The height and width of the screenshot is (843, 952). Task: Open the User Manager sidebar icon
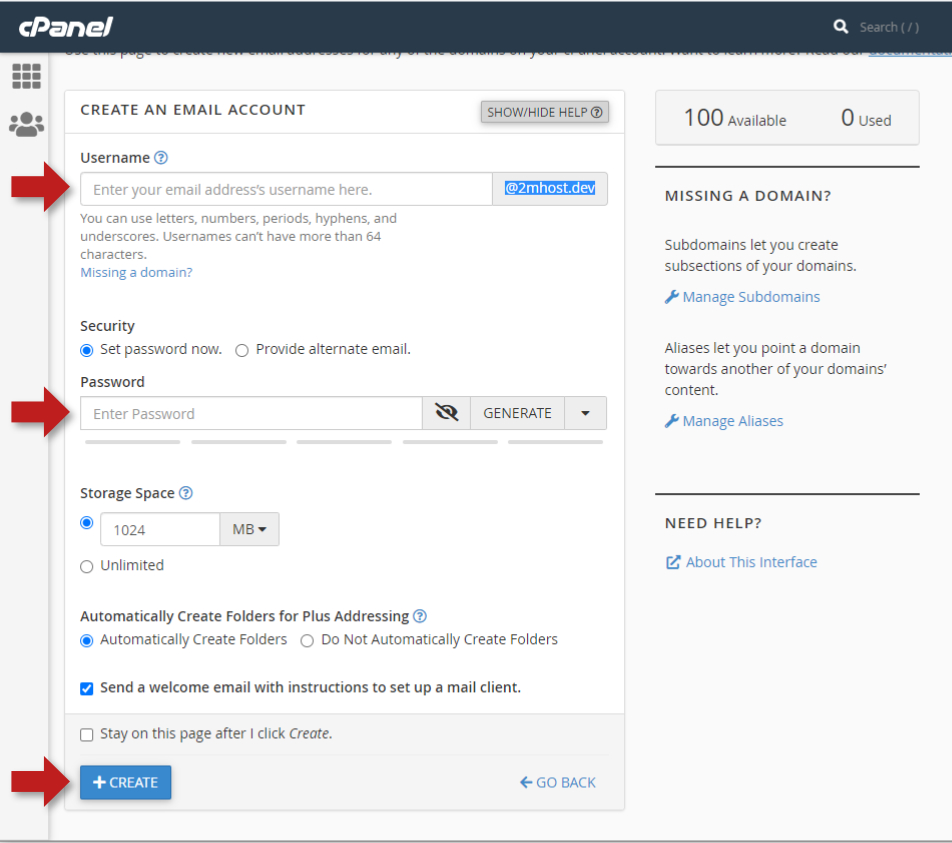[26, 124]
